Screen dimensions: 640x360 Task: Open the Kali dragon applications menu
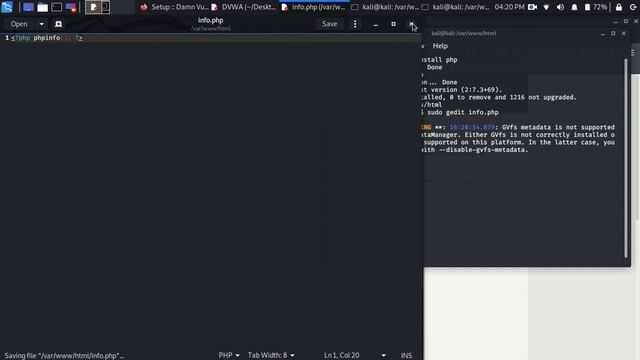pos(7,7)
